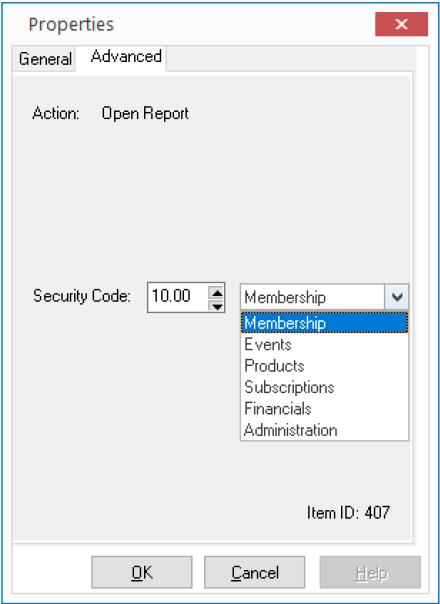Switch to the General tab
This screenshot has height=604, width=440.
[x=45, y=59]
